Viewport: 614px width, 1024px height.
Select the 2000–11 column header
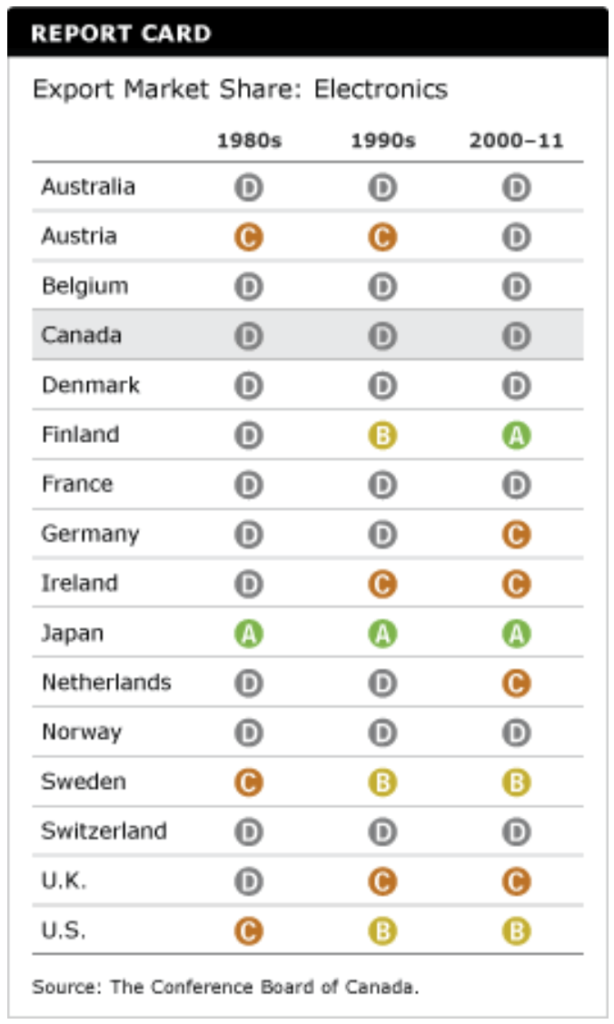click(516, 141)
